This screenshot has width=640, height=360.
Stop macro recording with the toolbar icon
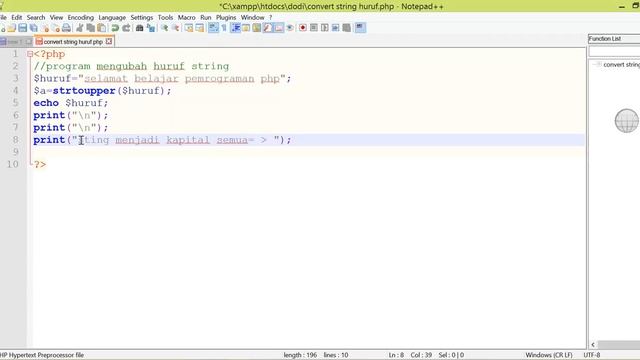(313, 28)
